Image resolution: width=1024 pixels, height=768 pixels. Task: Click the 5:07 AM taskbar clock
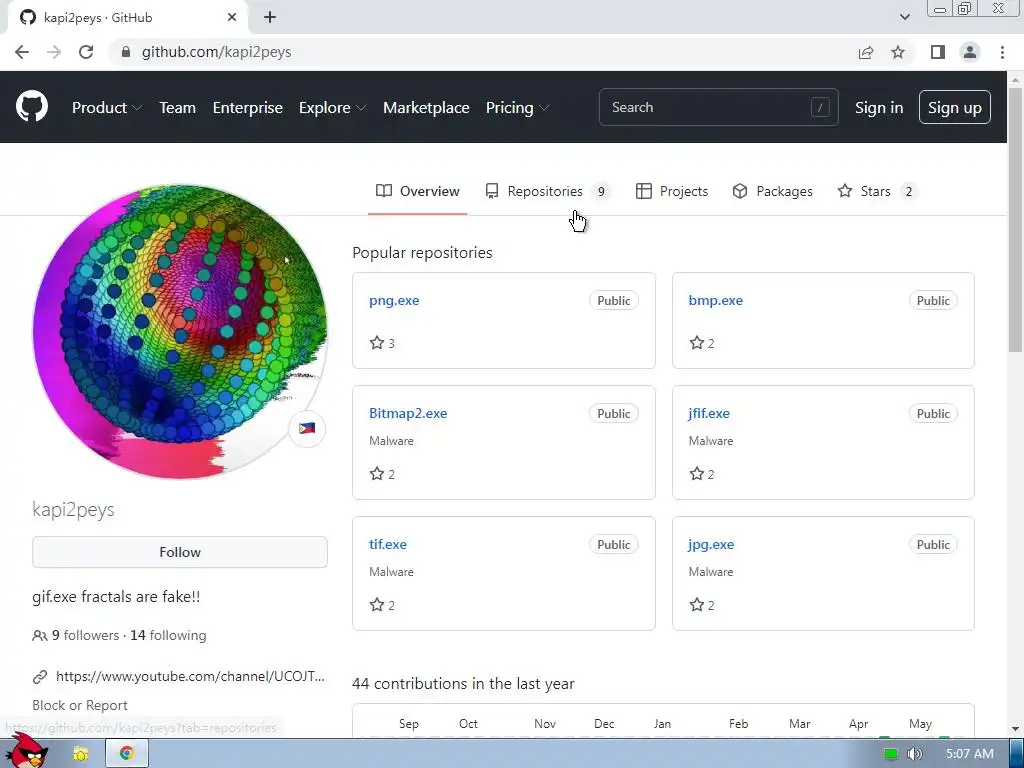point(970,754)
